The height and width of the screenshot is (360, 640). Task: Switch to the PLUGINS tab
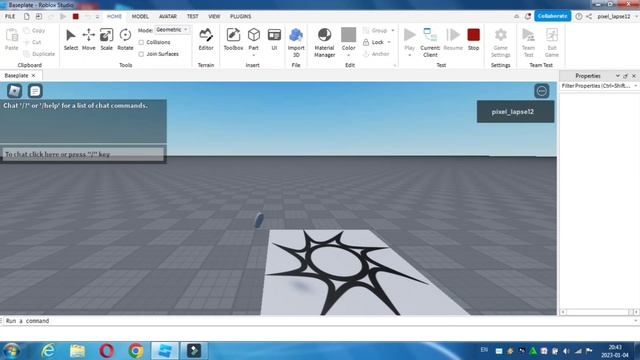[x=240, y=16]
